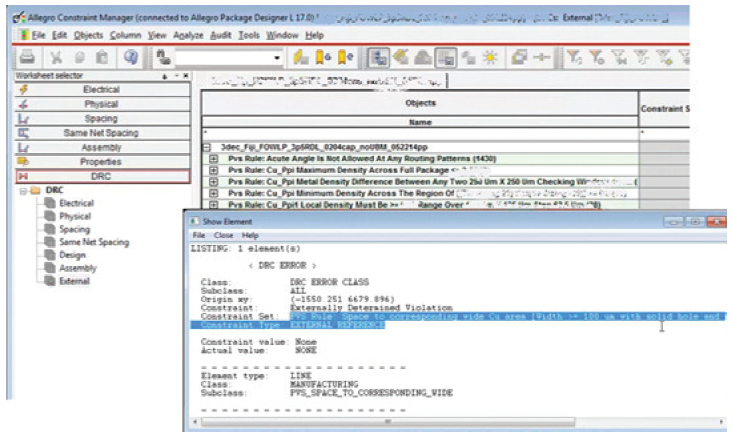Expand Cu_Ppi1 Local Density rule row
The width and height of the screenshot is (734, 434).
pyautogui.click(x=213, y=205)
